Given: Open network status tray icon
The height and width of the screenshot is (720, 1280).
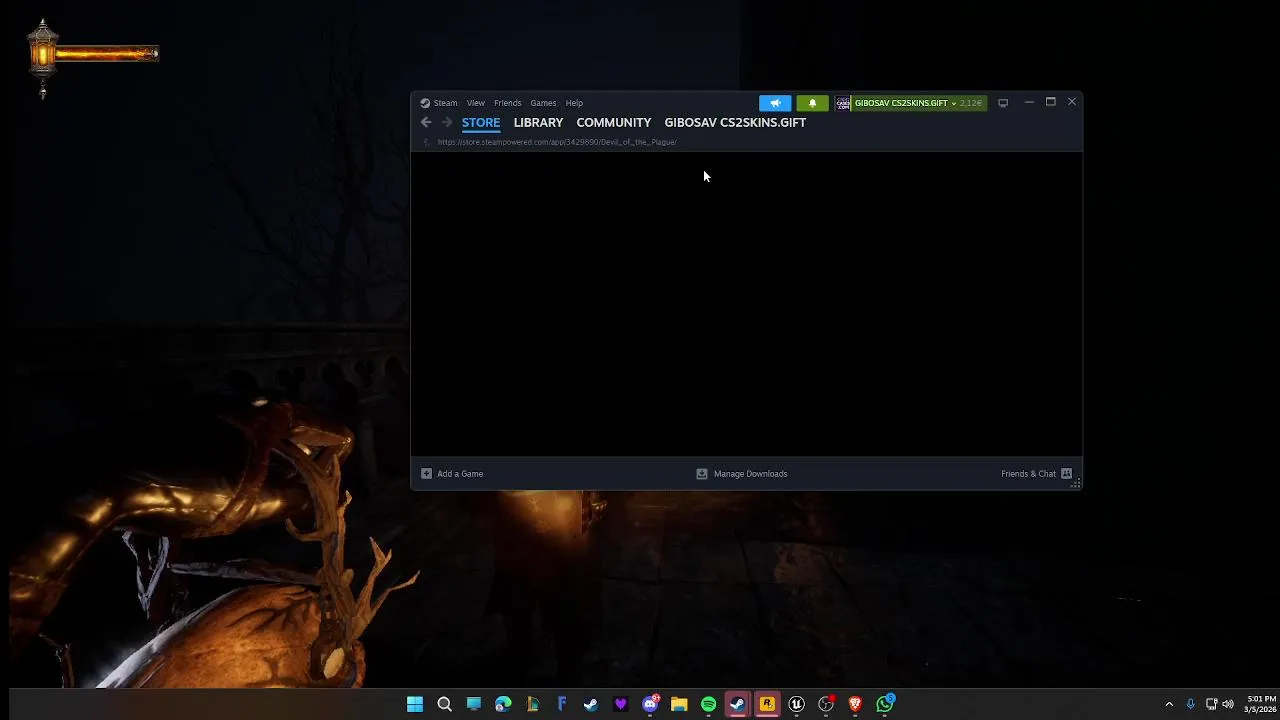Looking at the screenshot, I should (1211, 704).
